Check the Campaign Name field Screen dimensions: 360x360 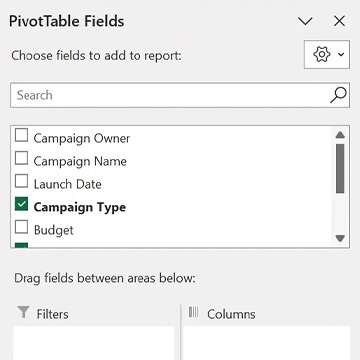[x=21, y=158]
